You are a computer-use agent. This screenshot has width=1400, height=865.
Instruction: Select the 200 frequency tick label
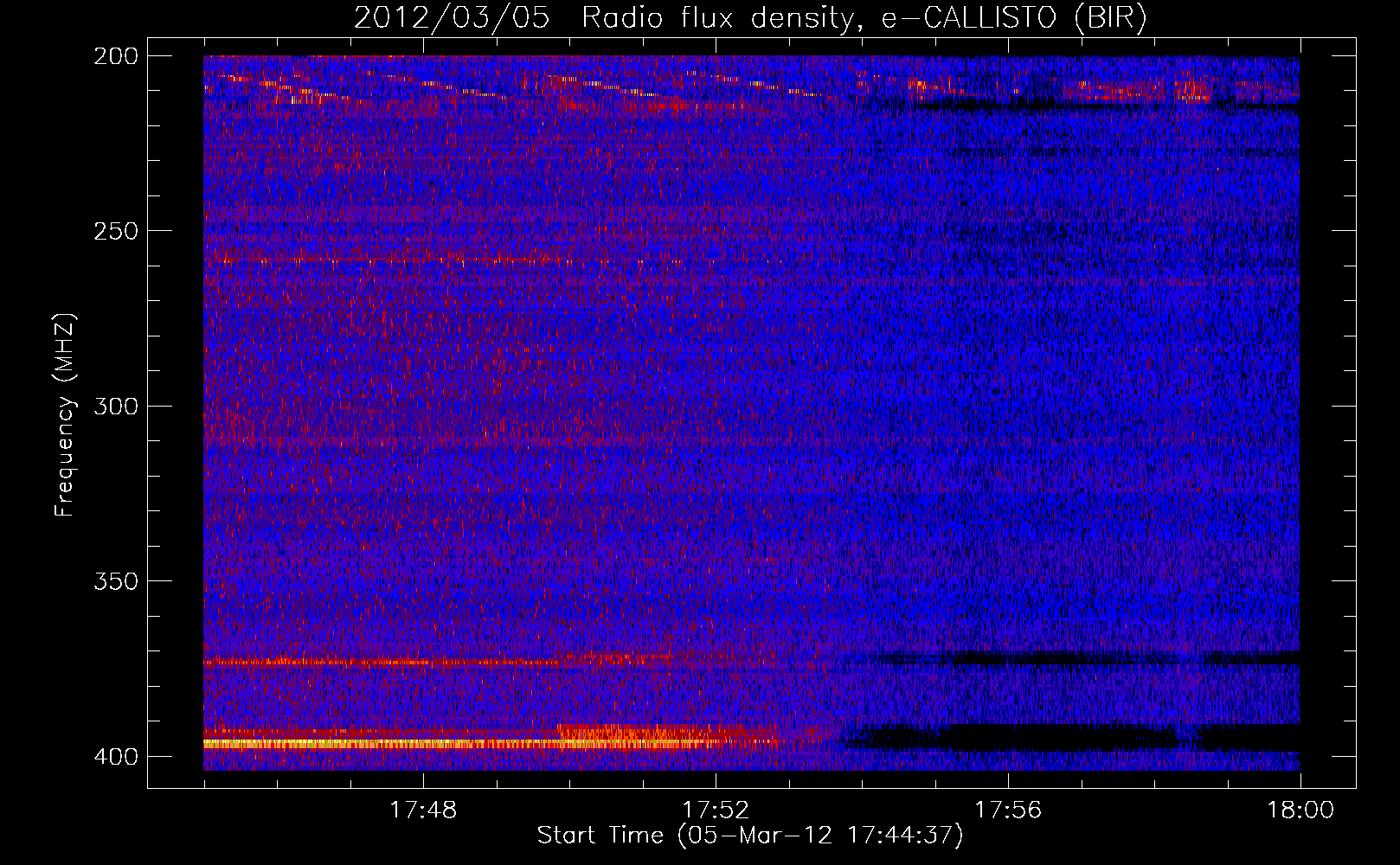pyautogui.click(x=115, y=56)
